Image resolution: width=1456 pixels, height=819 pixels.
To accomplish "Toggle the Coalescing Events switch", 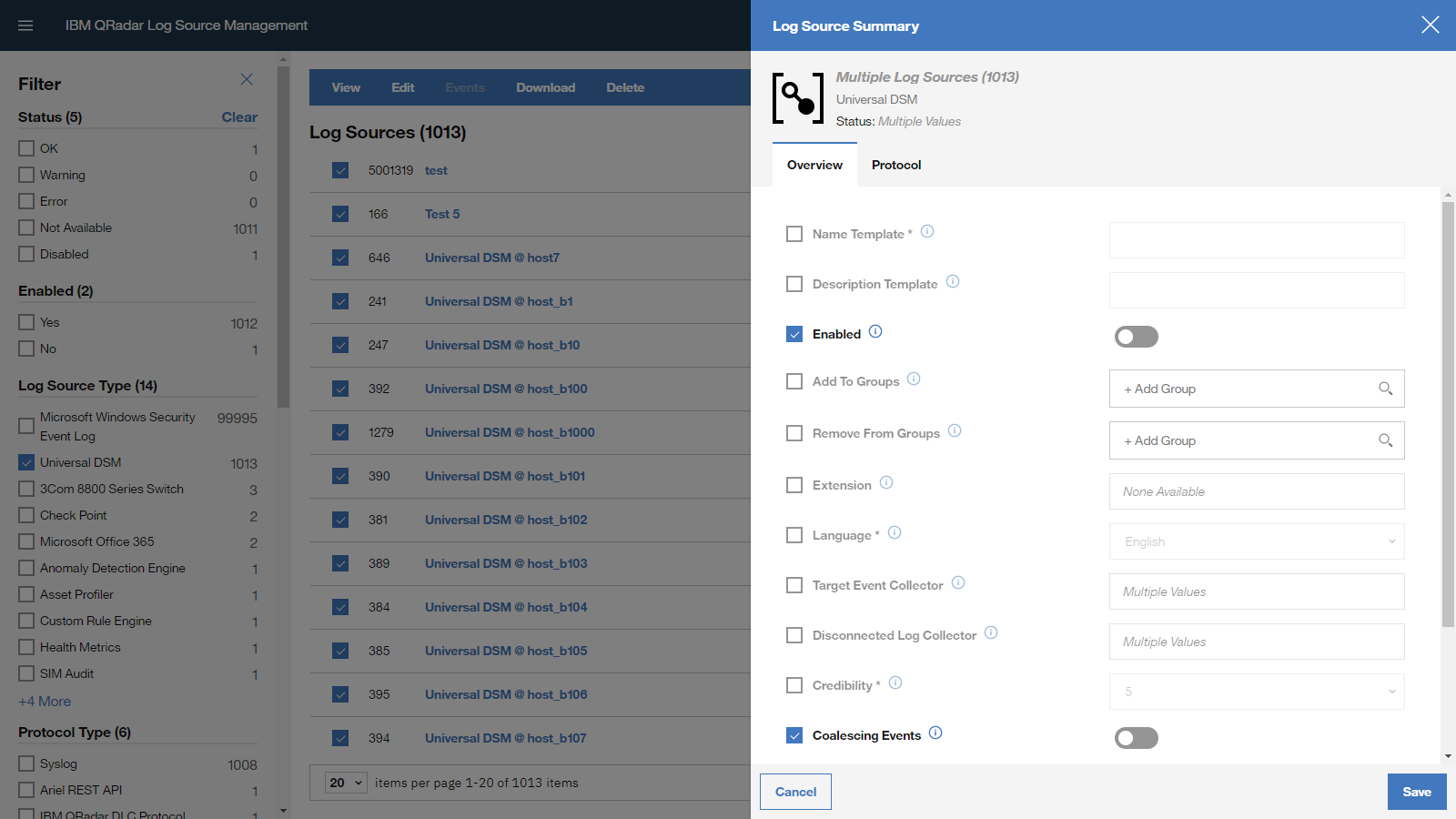I will [x=1136, y=738].
